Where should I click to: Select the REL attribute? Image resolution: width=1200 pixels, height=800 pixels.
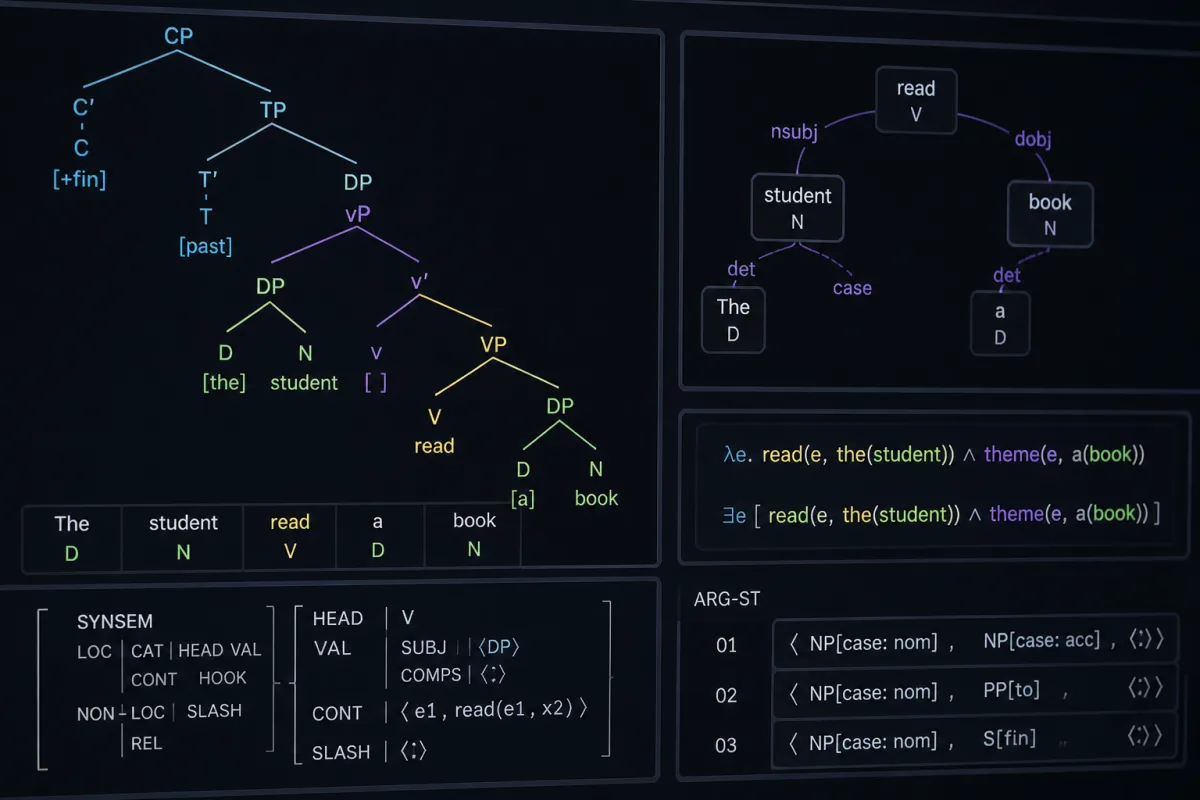146,743
